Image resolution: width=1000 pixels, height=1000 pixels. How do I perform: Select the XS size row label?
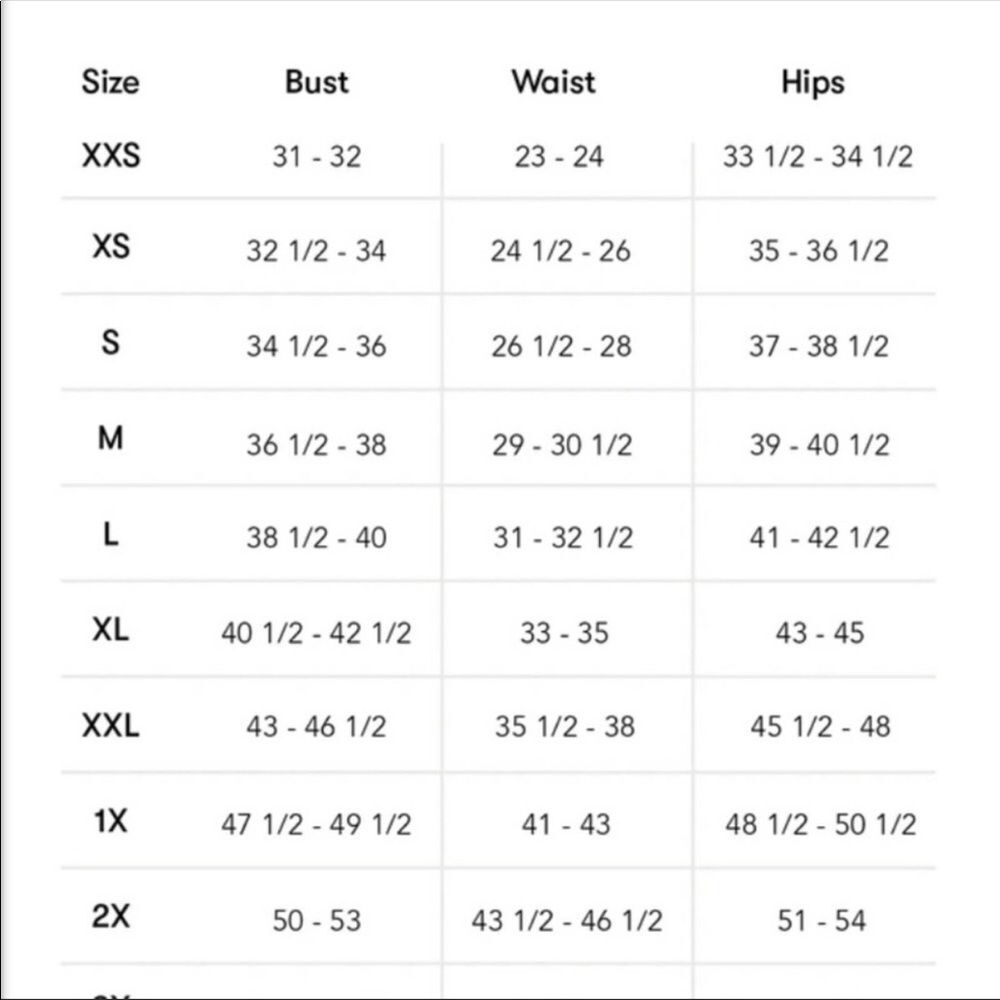[x=111, y=246]
